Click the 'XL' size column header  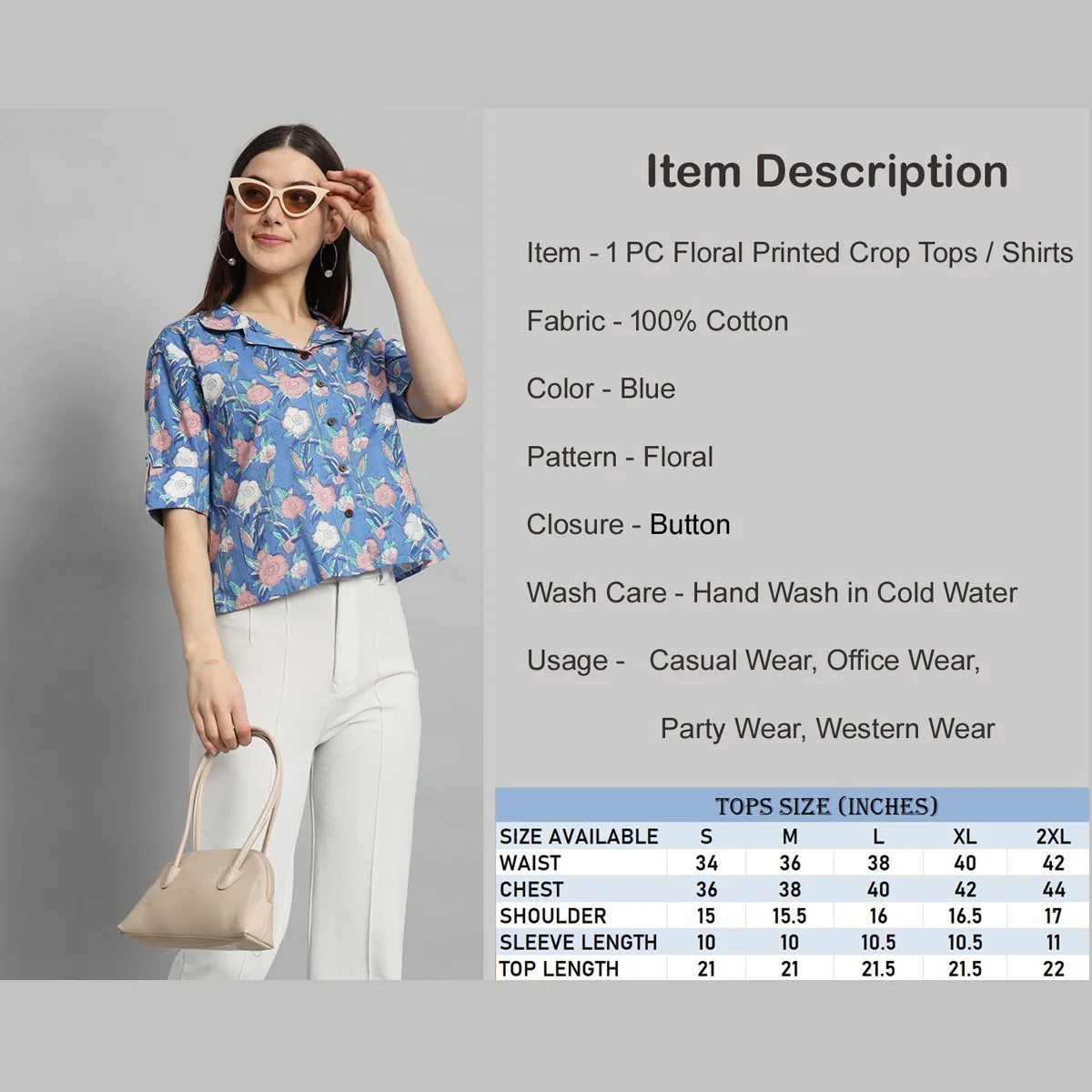[x=965, y=836]
